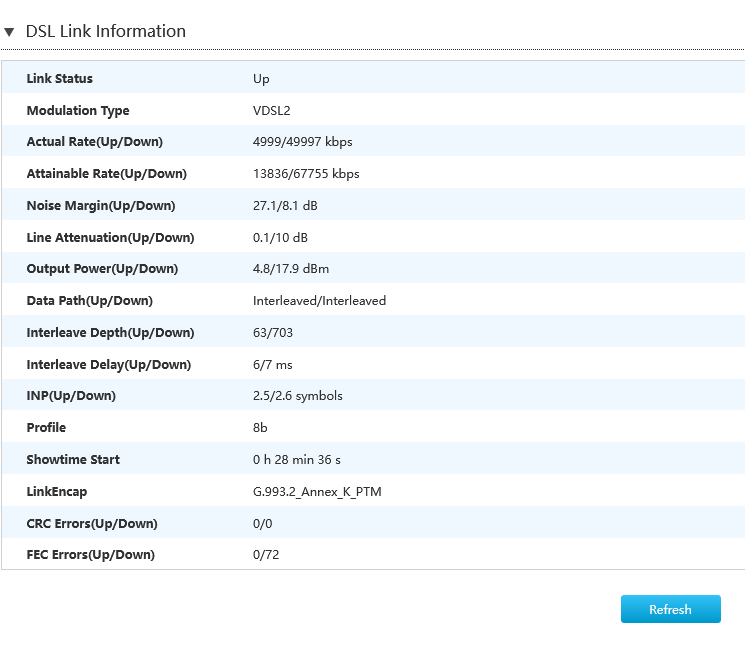Select the 13836/67755 kbps value
745x645 pixels.
(x=306, y=174)
